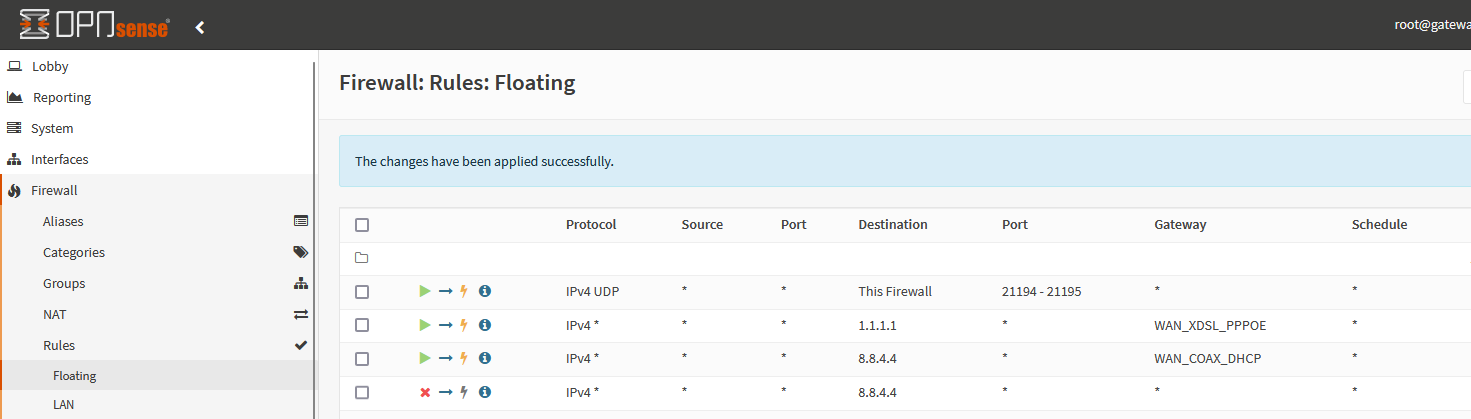Expand the Interfaces menu

point(59,159)
